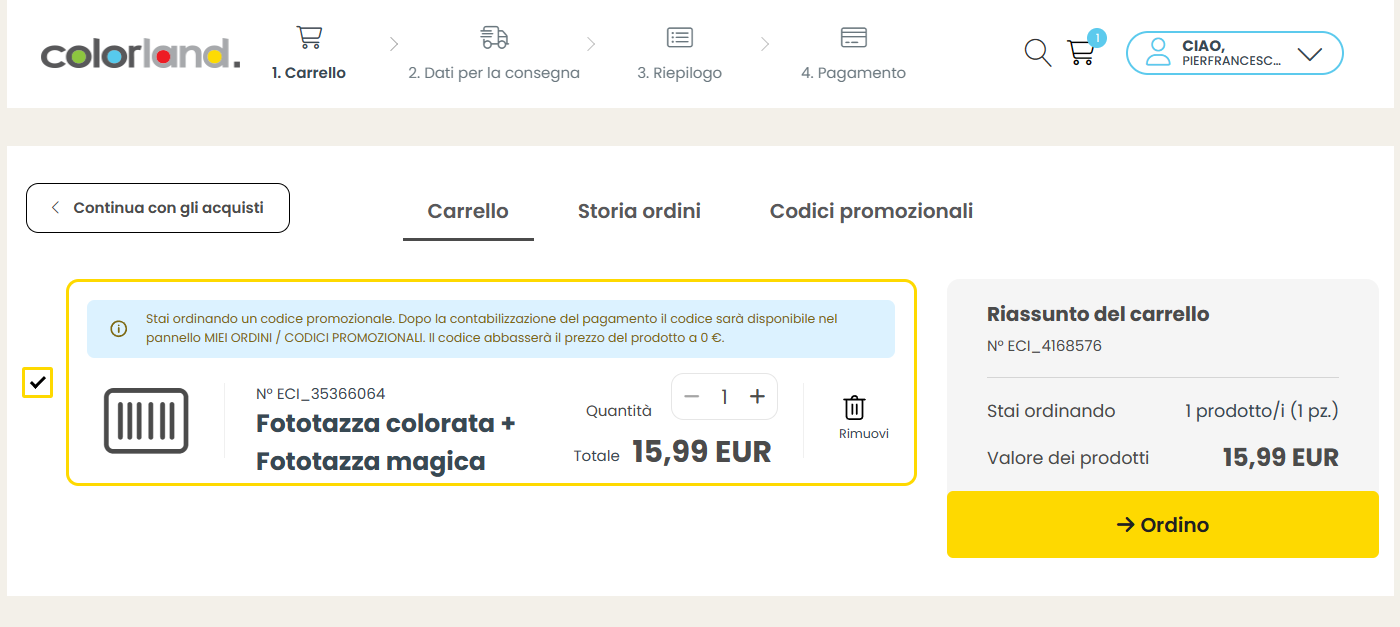Click the barcode product thumbnail
The image size is (1400, 627).
[146, 420]
